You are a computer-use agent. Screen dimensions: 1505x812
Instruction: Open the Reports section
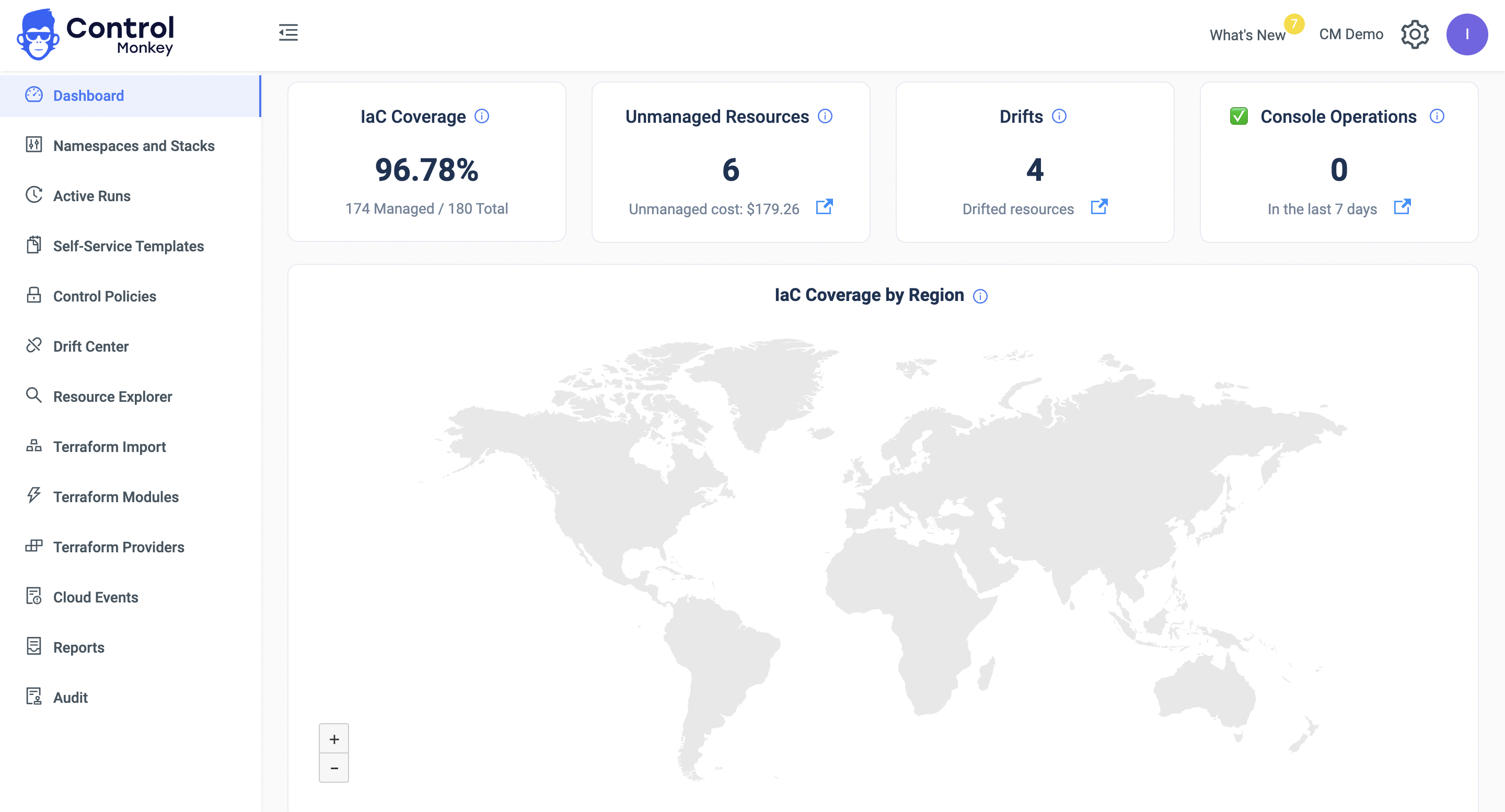130,647
